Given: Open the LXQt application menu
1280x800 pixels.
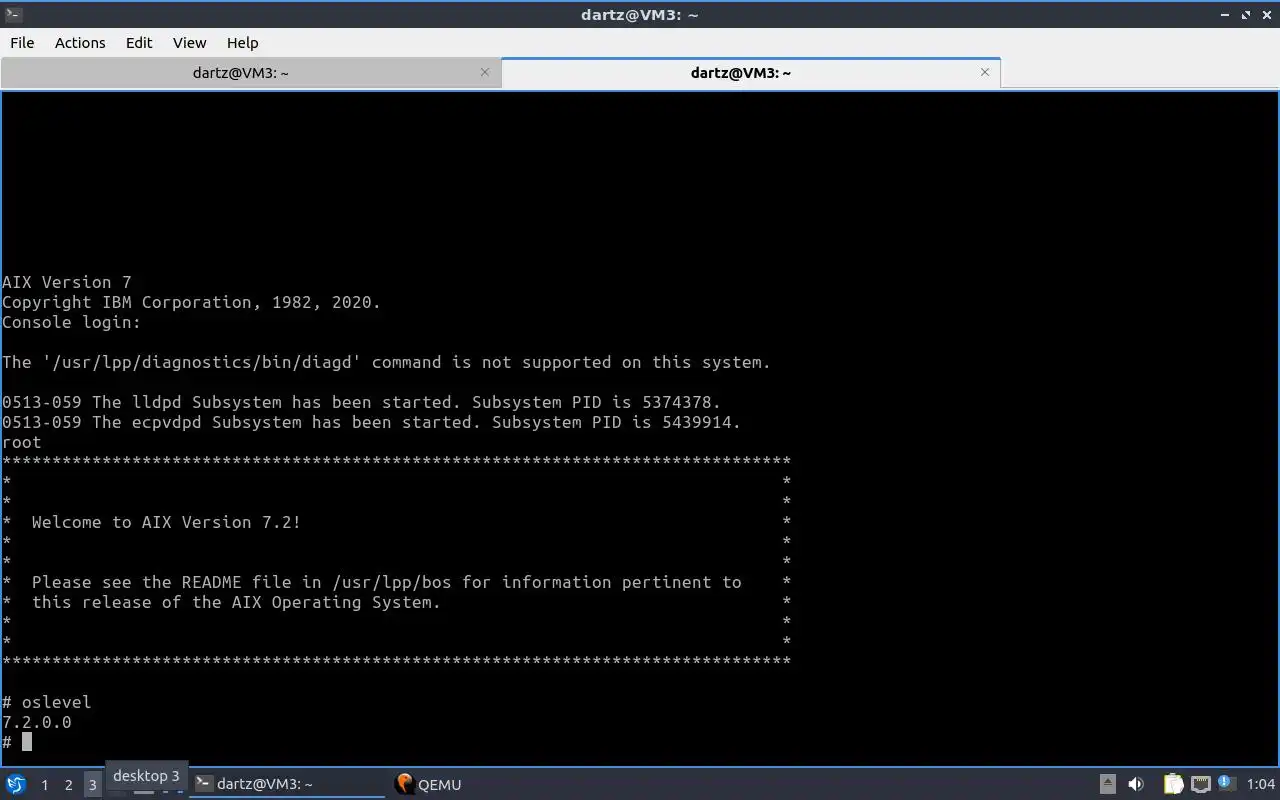Looking at the screenshot, I should (16, 784).
